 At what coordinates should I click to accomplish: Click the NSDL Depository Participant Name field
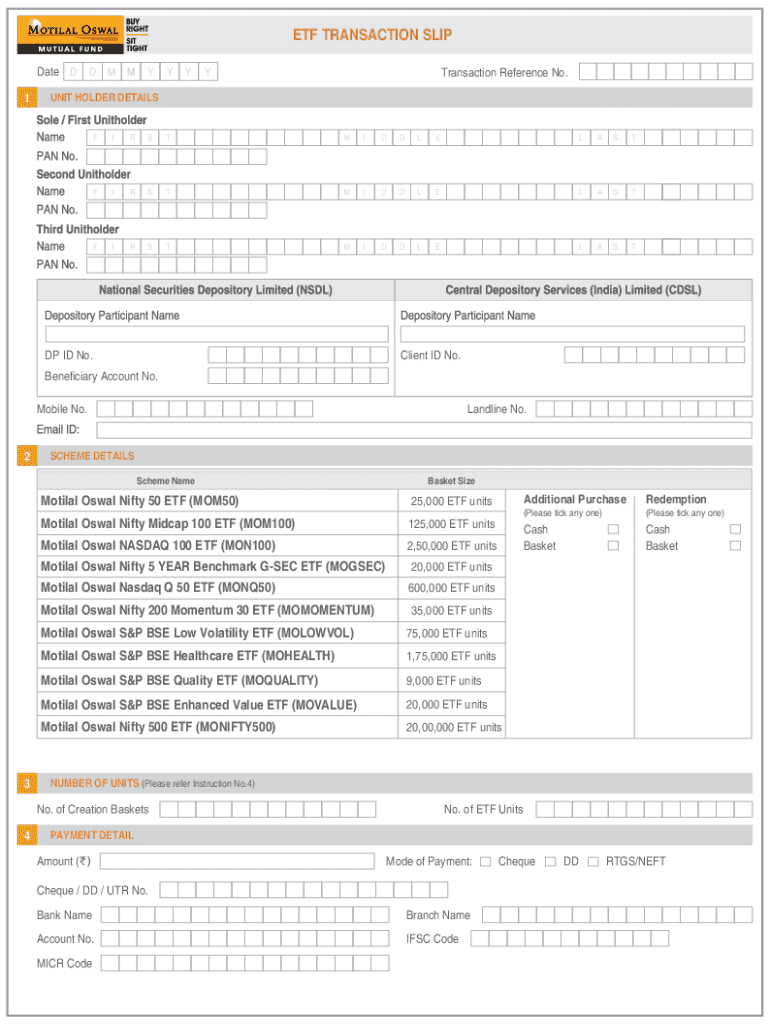point(216,334)
